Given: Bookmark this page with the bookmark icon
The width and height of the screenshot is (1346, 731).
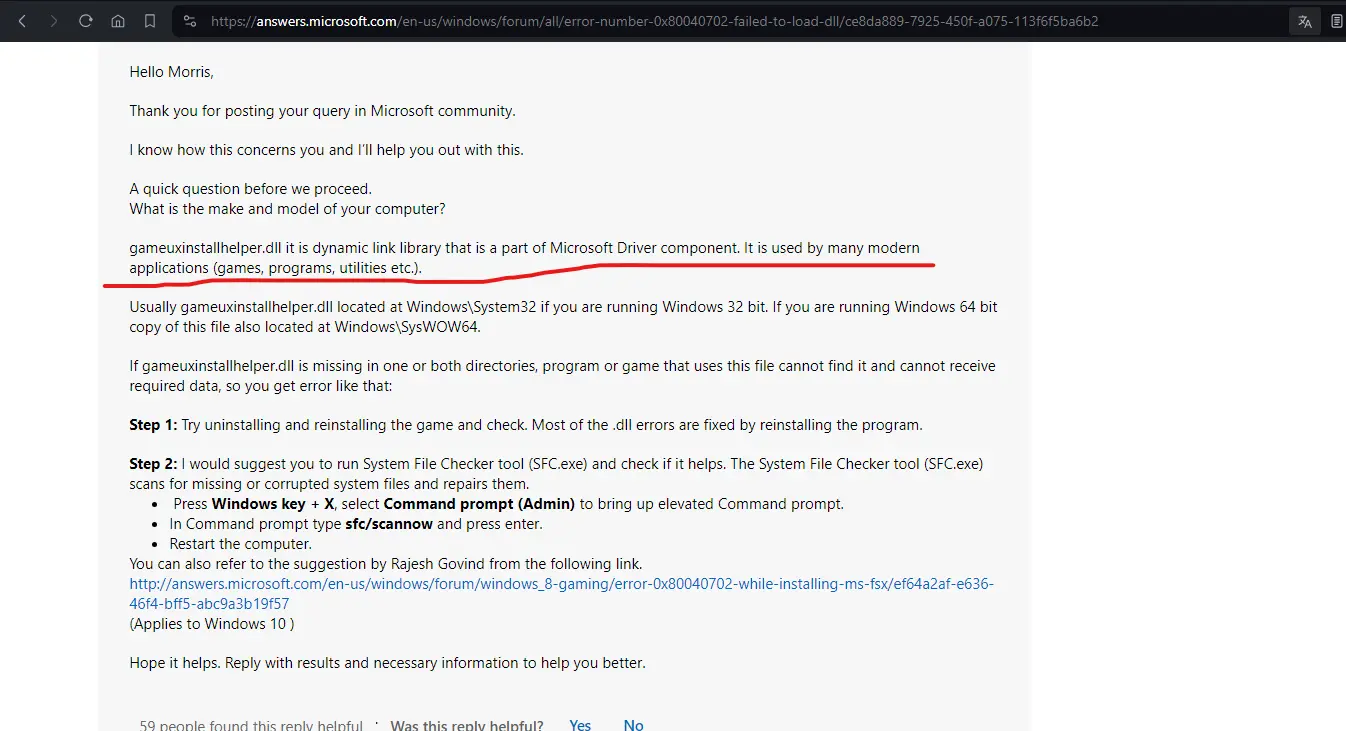Looking at the screenshot, I should point(150,21).
